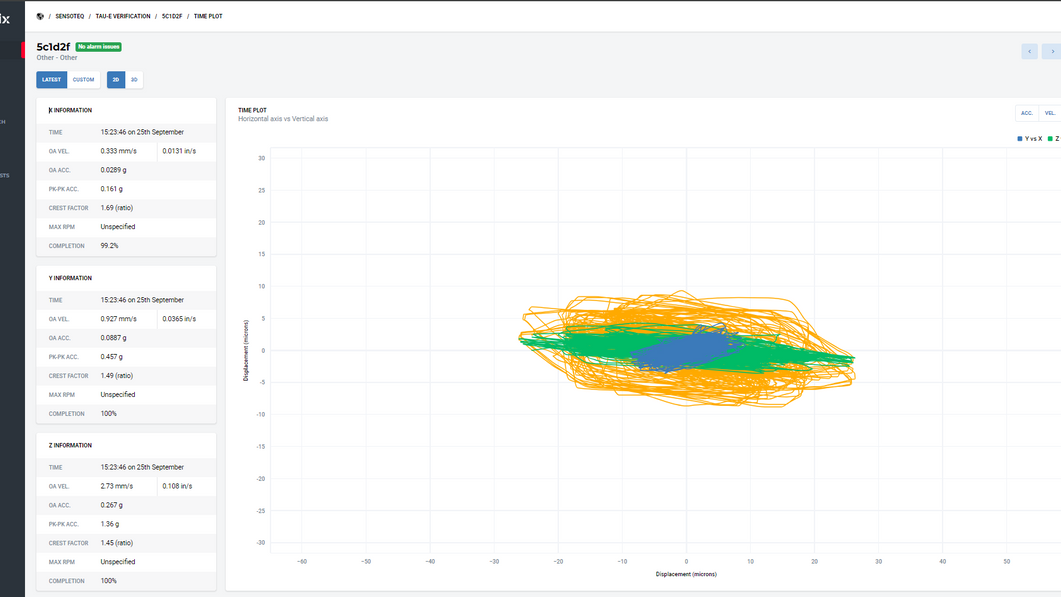Click the home icon in the breadcrumb
Viewport: 1061px width, 597px height.
tap(39, 16)
